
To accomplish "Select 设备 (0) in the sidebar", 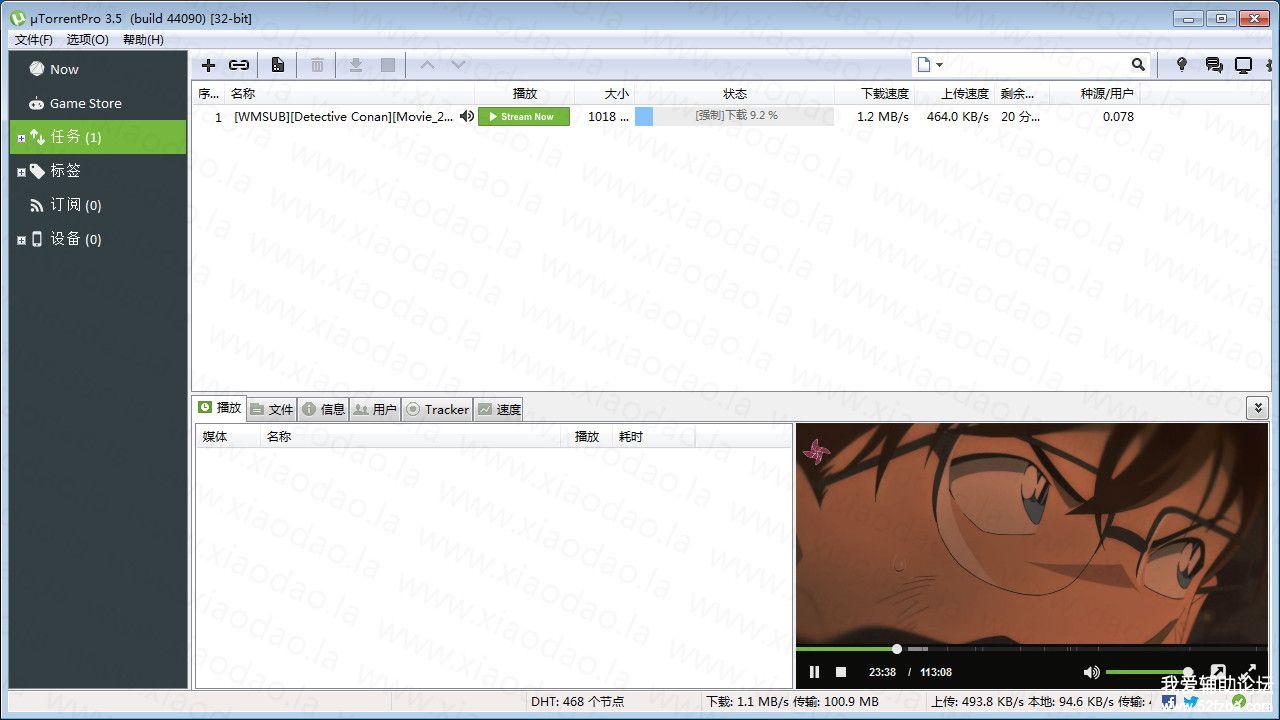I will 98,239.
